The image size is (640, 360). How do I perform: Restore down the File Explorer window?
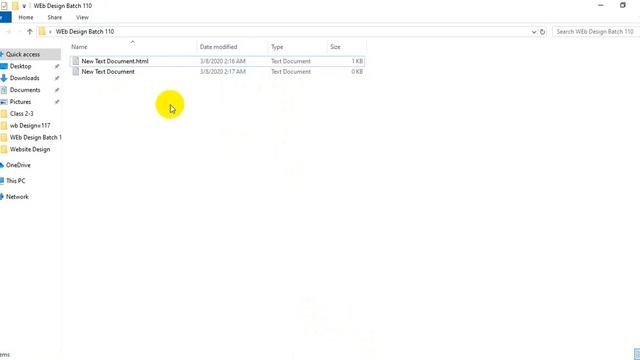tap(623, 5)
